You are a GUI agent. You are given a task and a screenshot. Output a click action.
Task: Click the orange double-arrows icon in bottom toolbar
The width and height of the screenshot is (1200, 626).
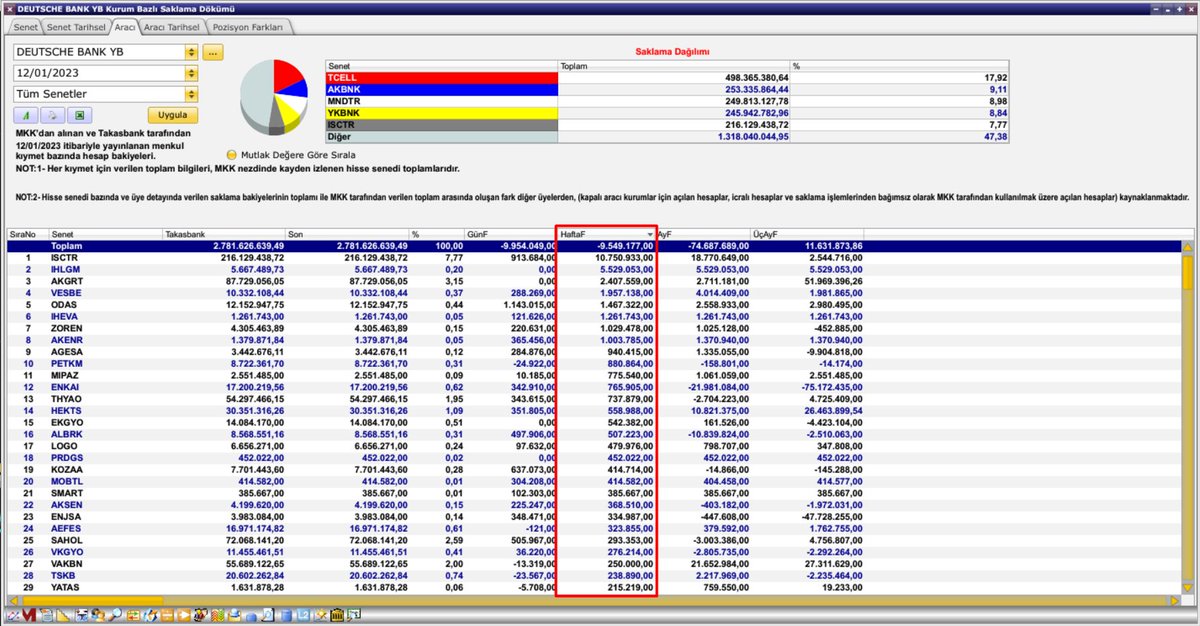(133, 615)
